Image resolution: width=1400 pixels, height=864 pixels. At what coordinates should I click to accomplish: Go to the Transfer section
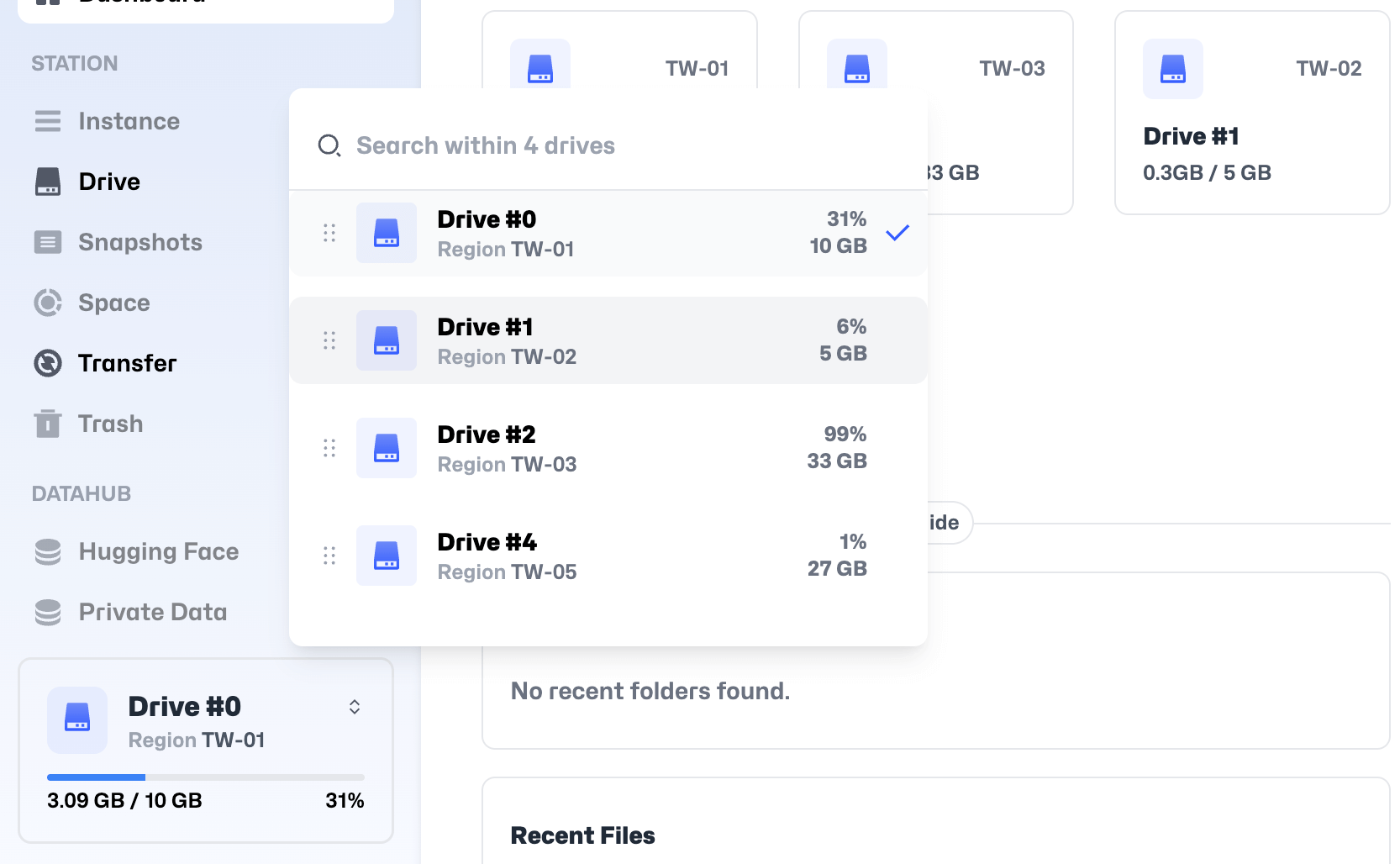(127, 363)
